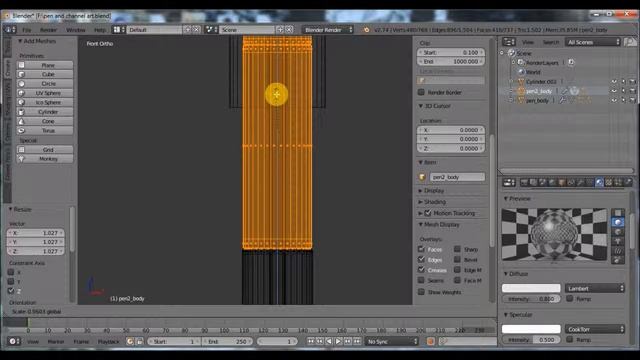This screenshot has width=640, height=360.
Task: Enable the Render Border checkbox
Action: pos(421,92)
